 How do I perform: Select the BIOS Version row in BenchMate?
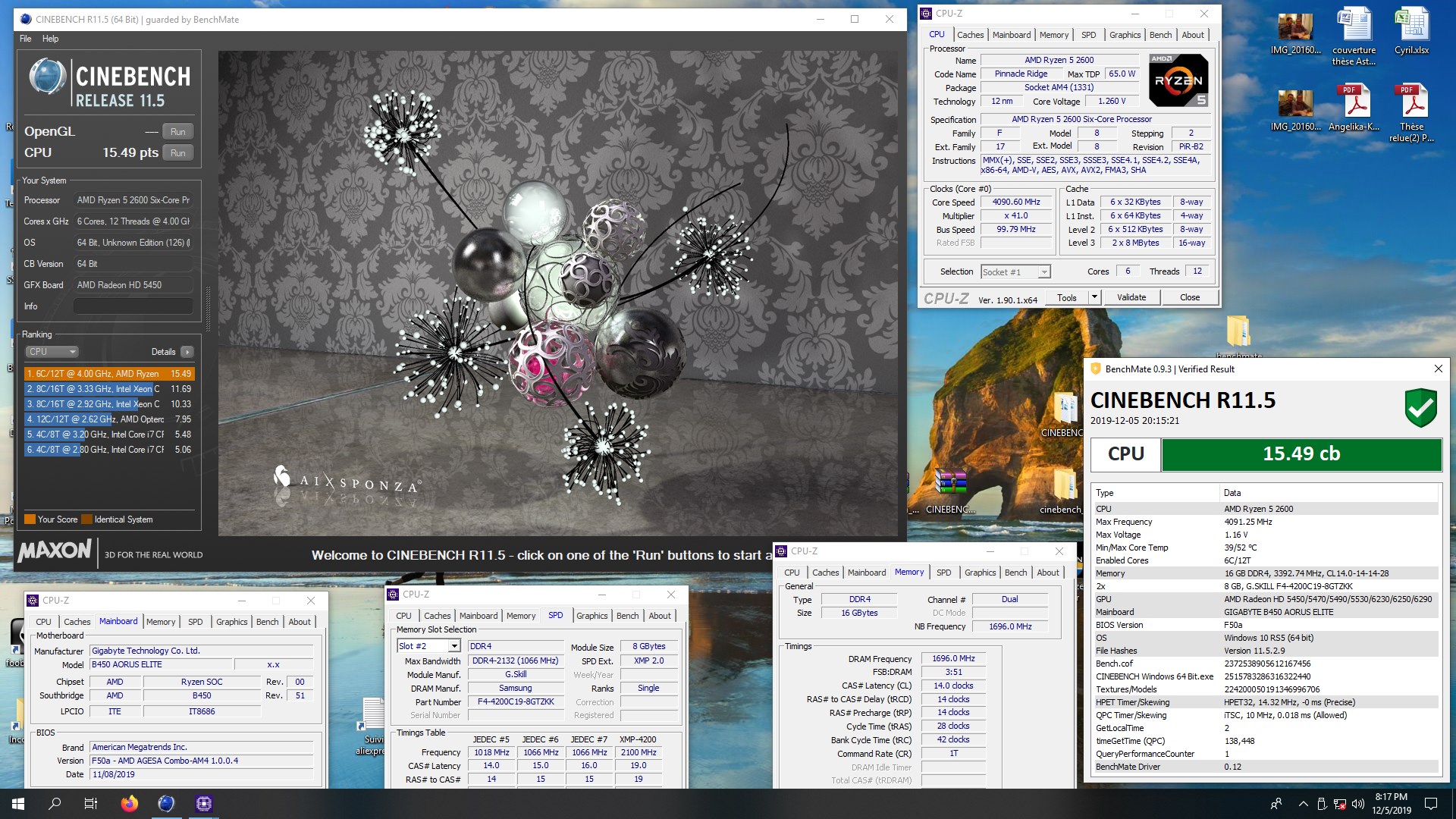[x=1266, y=625]
